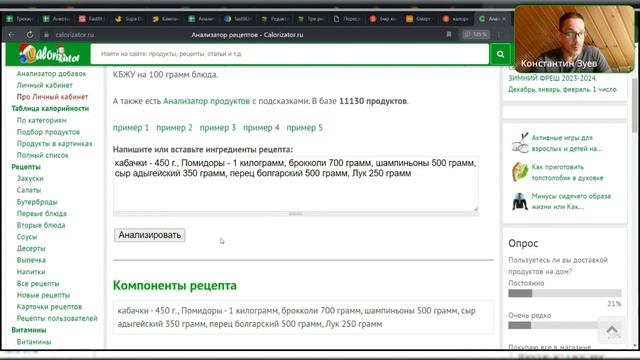Click the calorizator.ru address bar
The width and height of the screenshot is (640, 360).
click(x=75, y=35)
